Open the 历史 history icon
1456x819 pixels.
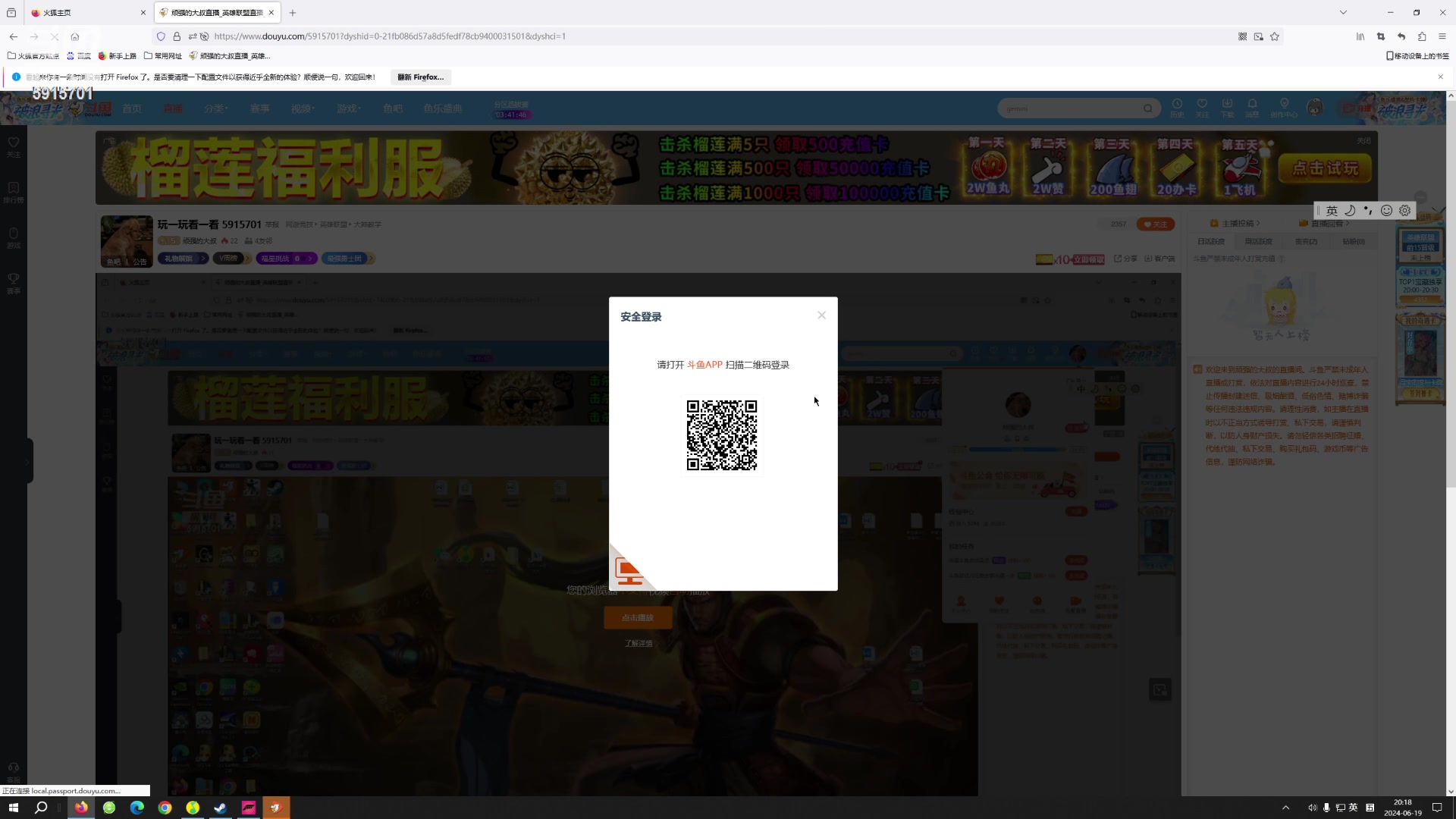tap(1177, 107)
